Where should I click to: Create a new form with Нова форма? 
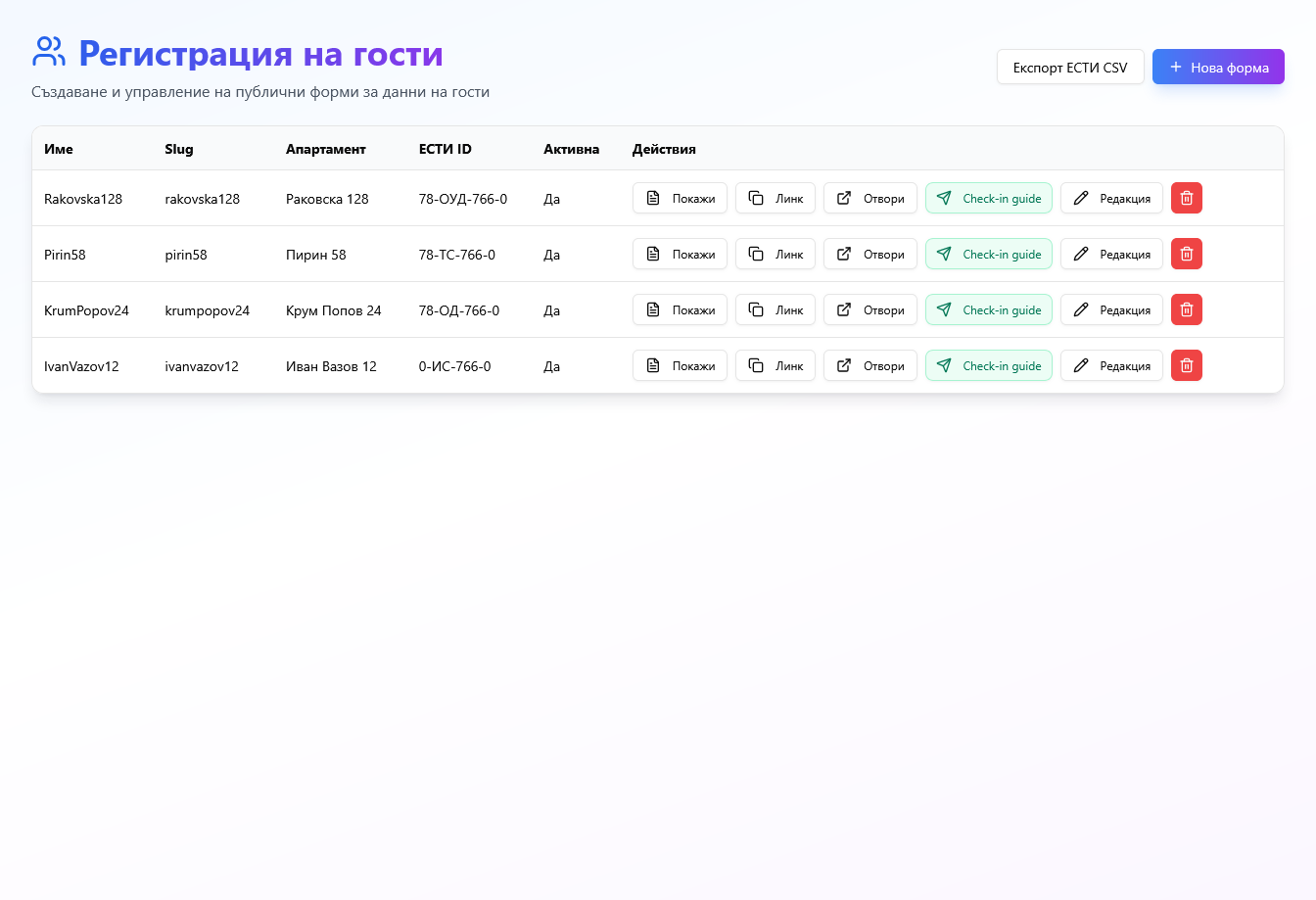1218,67
